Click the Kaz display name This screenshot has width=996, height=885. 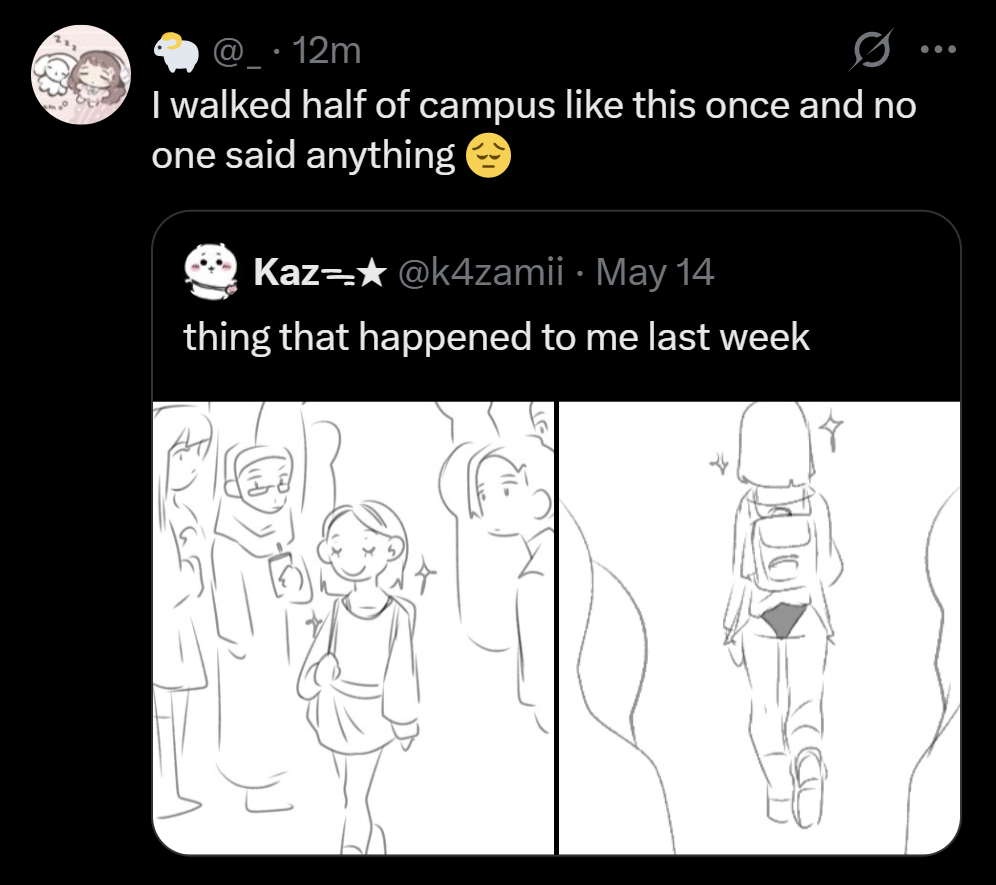coord(285,272)
